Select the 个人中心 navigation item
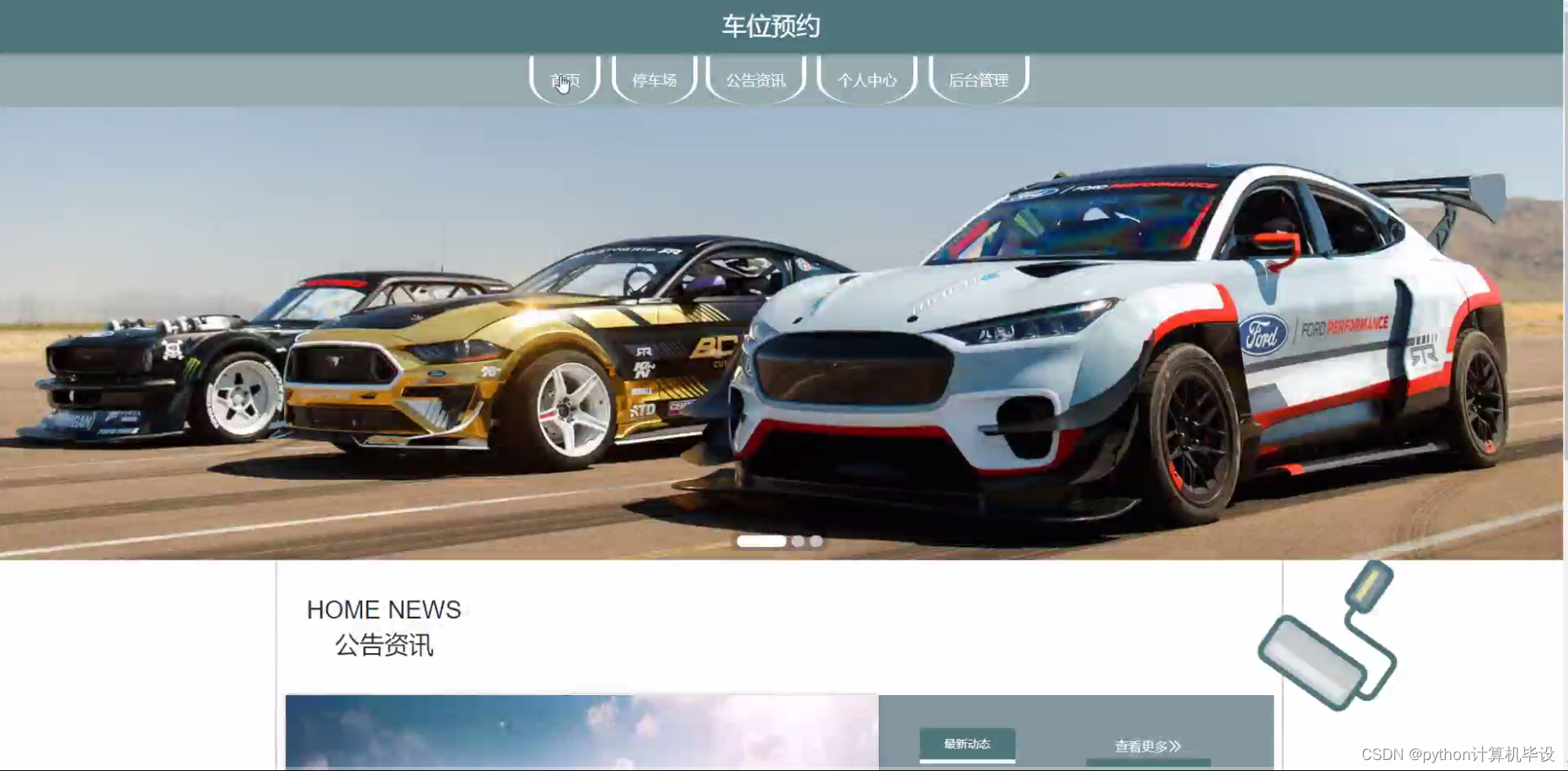 (x=867, y=80)
